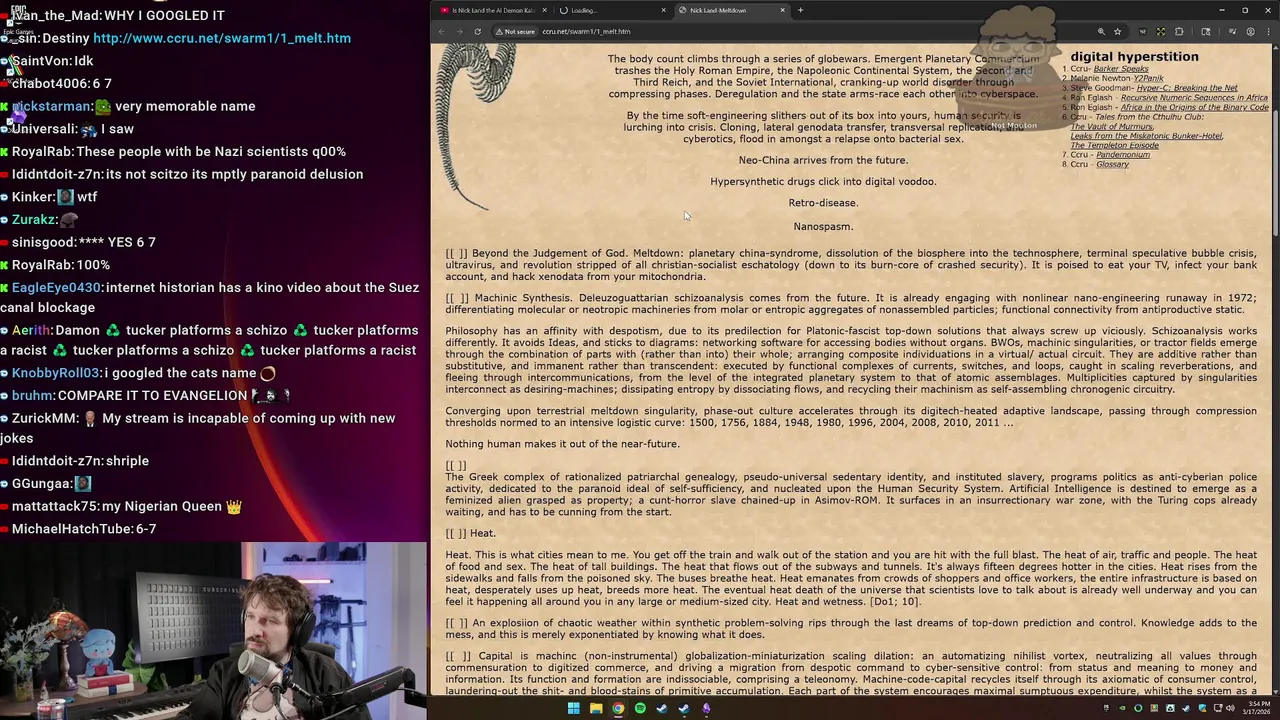Reload the ccru.net page

coord(477,31)
